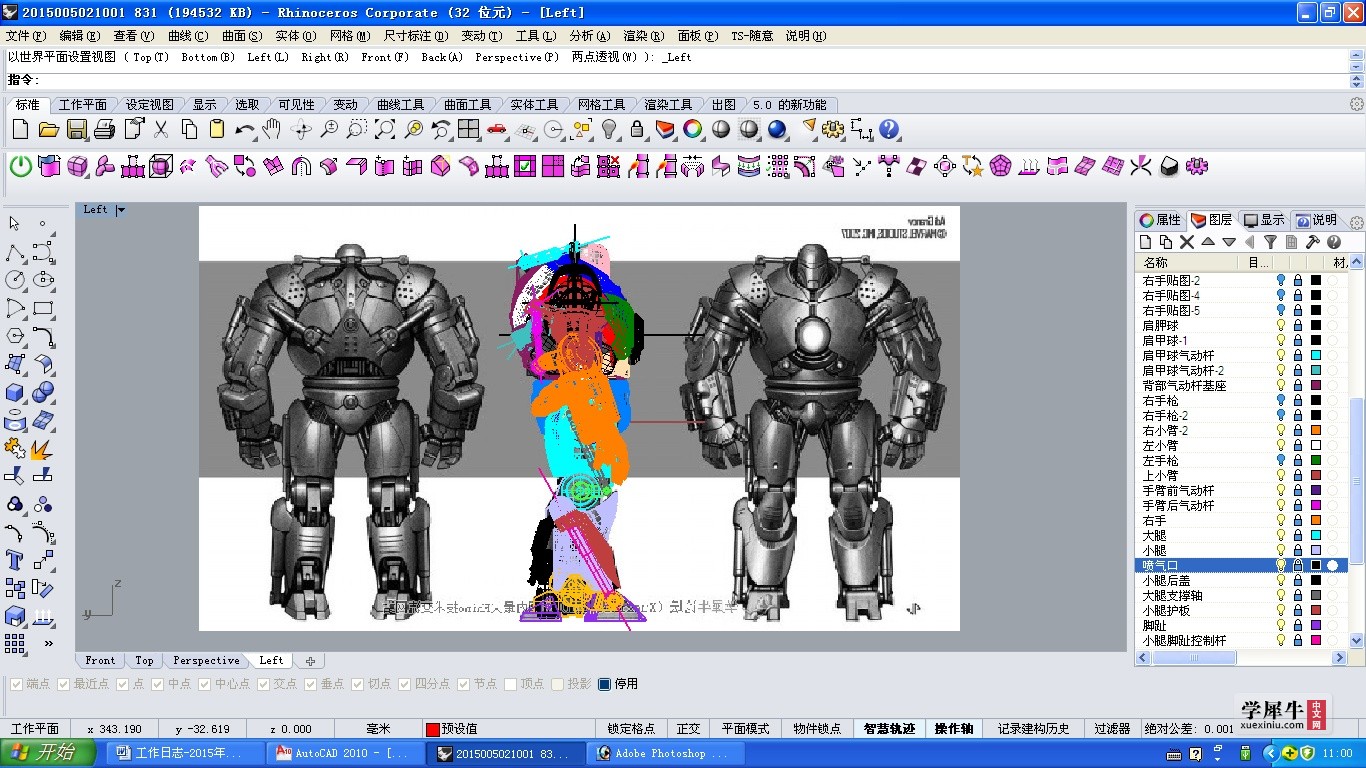Click the delete layer X icon
1366x768 pixels.
click(1187, 242)
